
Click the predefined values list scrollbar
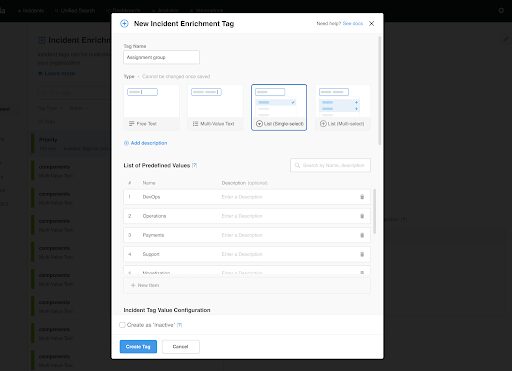[x=374, y=211]
